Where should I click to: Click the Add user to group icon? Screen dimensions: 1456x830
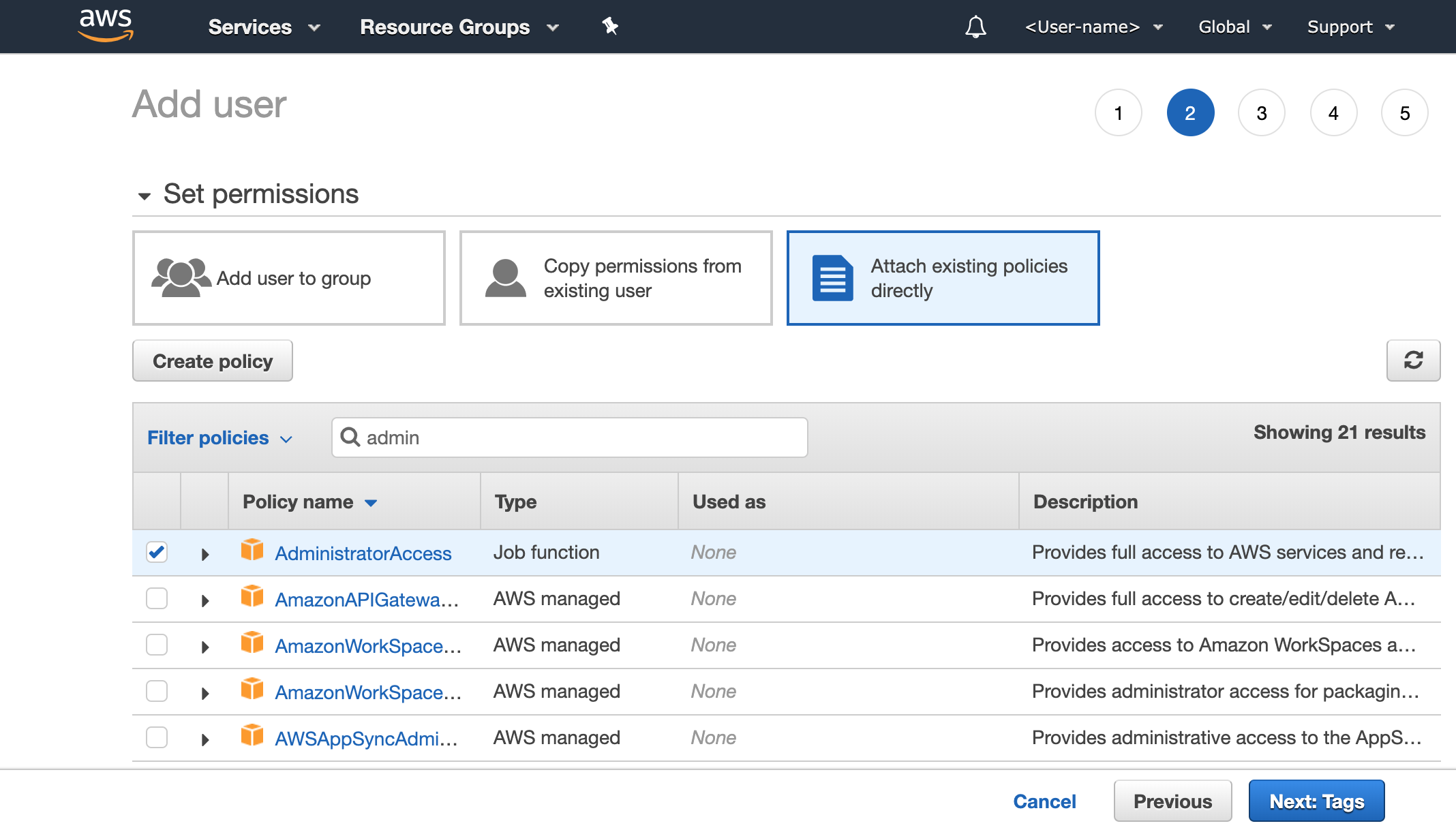tap(181, 277)
